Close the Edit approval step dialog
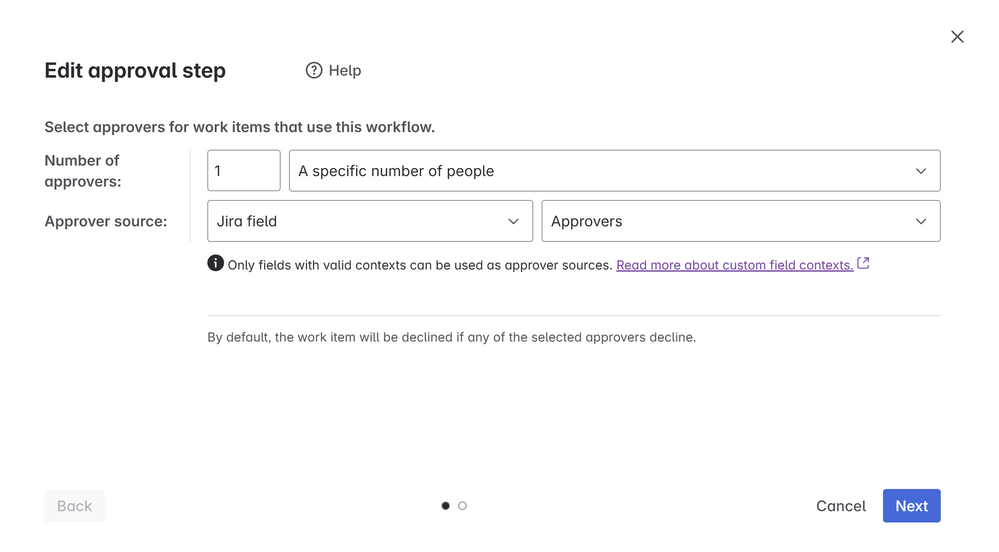Viewport: 999px width, 552px height. point(957,37)
